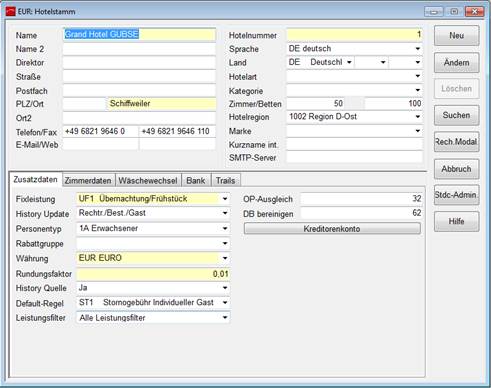
Task: Click the Abbruch button
Action: coord(456,169)
